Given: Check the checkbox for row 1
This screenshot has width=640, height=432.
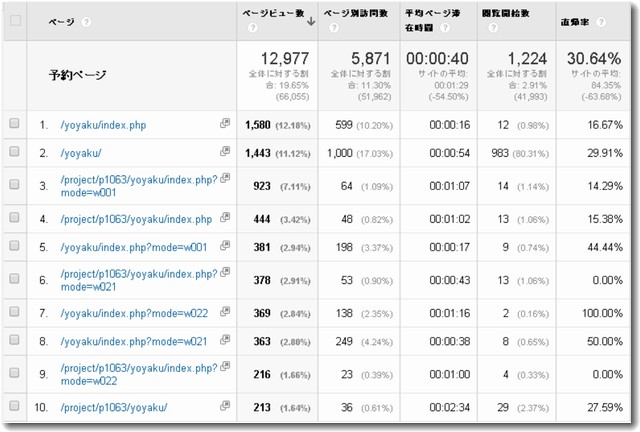Looking at the screenshot, I should (x=14, y=124).
